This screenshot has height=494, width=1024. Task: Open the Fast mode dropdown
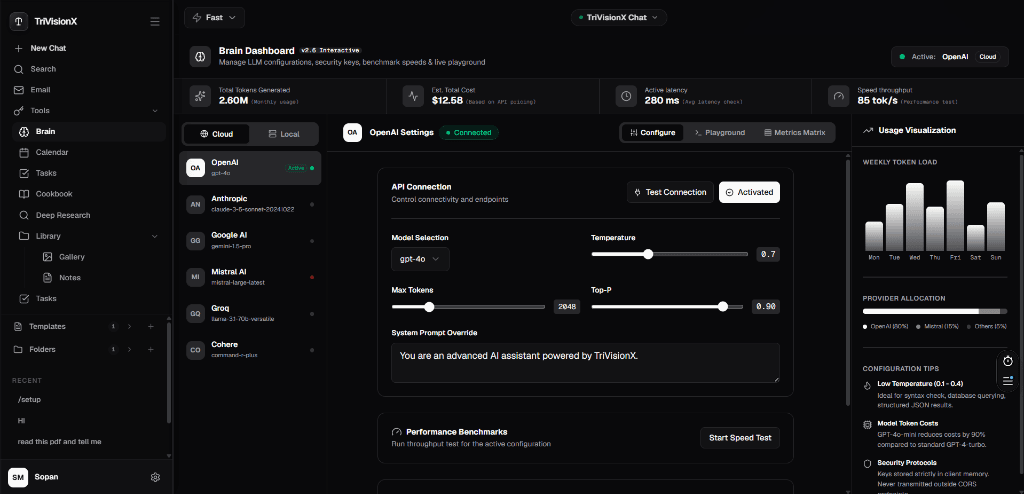(214, 18)
